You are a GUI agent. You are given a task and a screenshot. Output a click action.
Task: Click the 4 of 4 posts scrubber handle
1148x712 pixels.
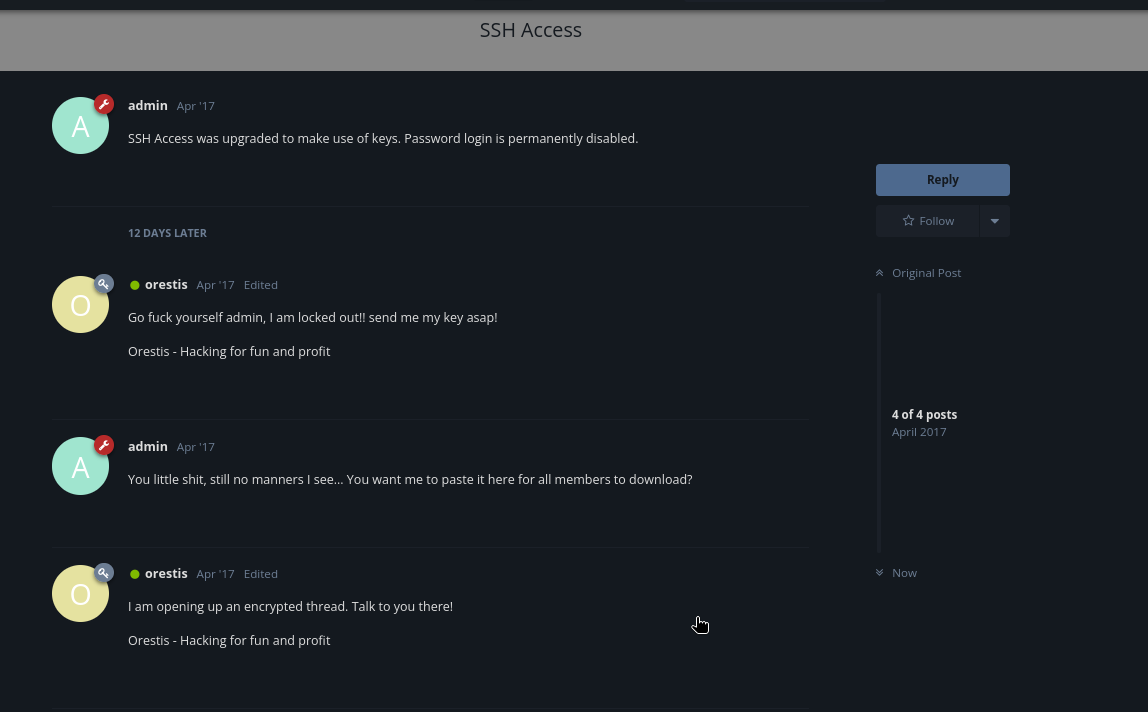(x=924, y=422)
